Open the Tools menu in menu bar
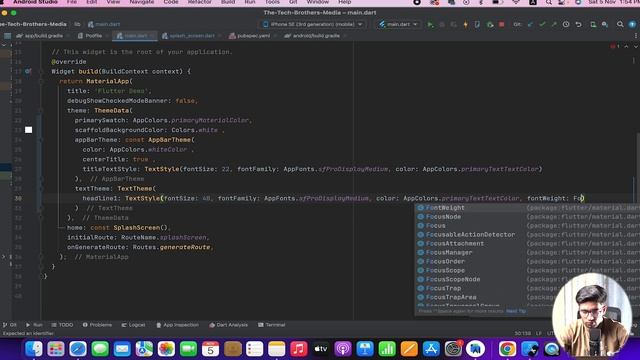 pos(272,2)
